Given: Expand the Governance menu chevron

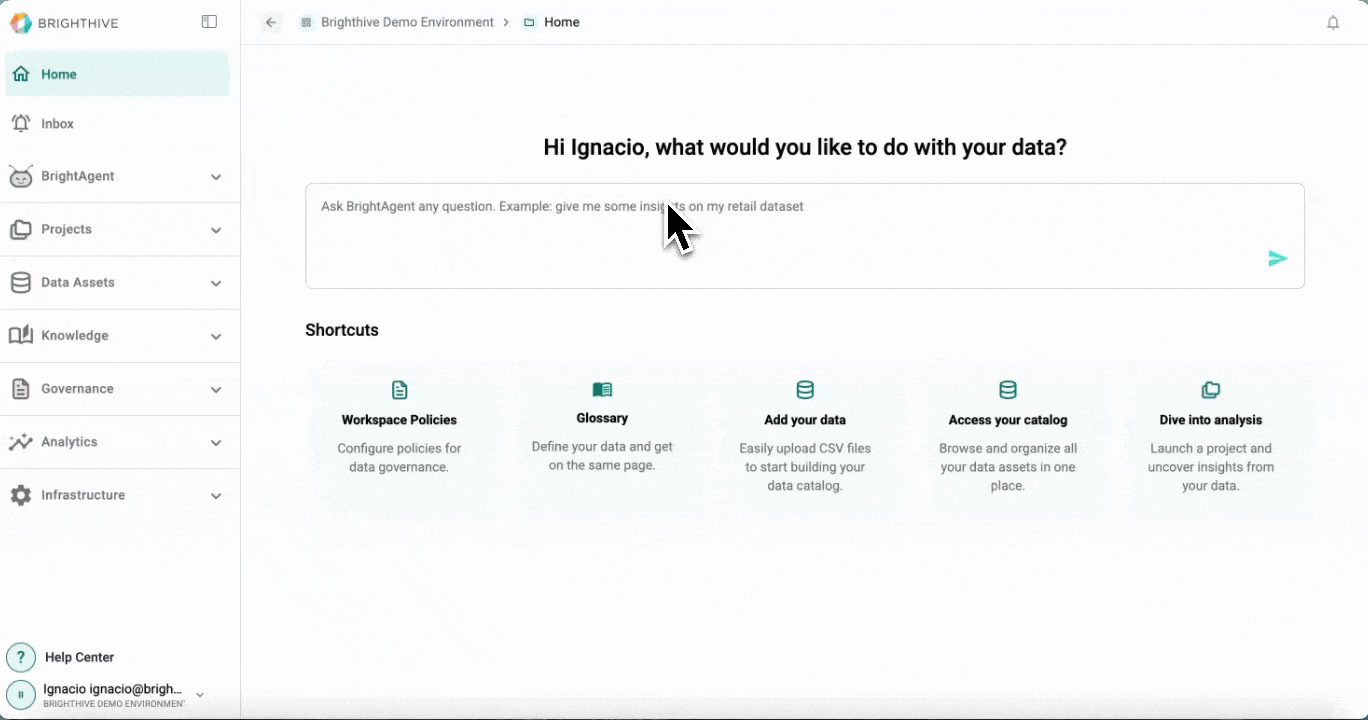Looking at the screenshot, I should (x=216, y=389).
